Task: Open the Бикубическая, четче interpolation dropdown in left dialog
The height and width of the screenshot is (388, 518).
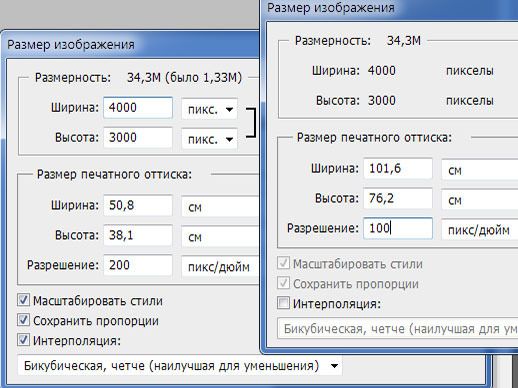Action: [x=180, y=366]
